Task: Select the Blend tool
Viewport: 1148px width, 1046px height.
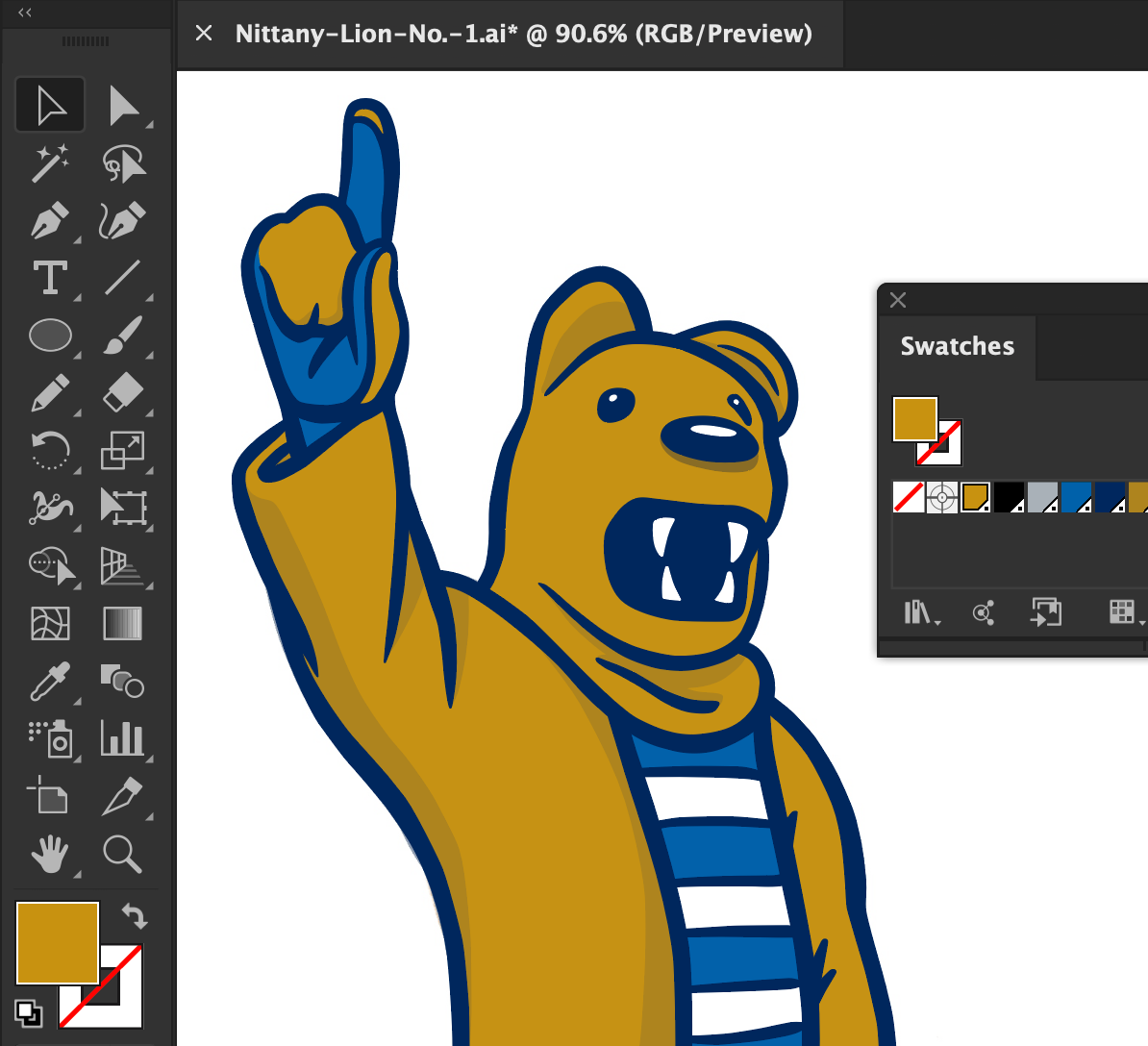Action: coord(122,682)
